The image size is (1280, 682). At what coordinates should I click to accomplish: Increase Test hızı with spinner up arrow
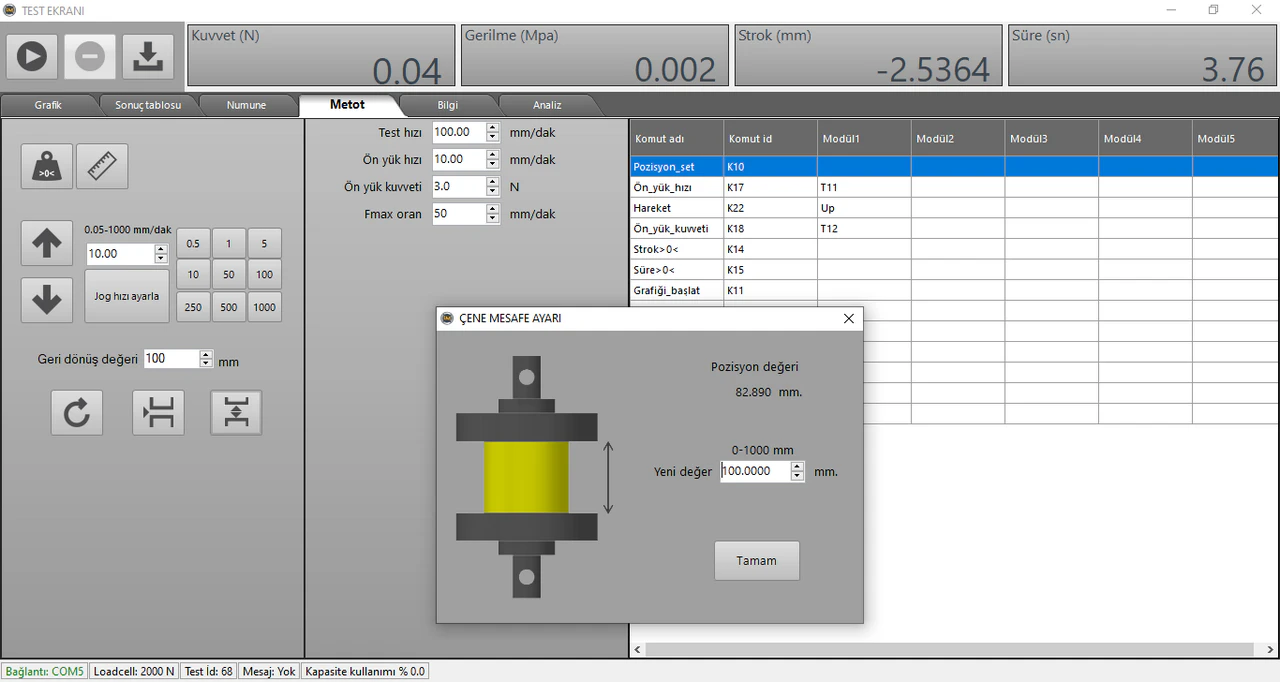pos(492,127)
